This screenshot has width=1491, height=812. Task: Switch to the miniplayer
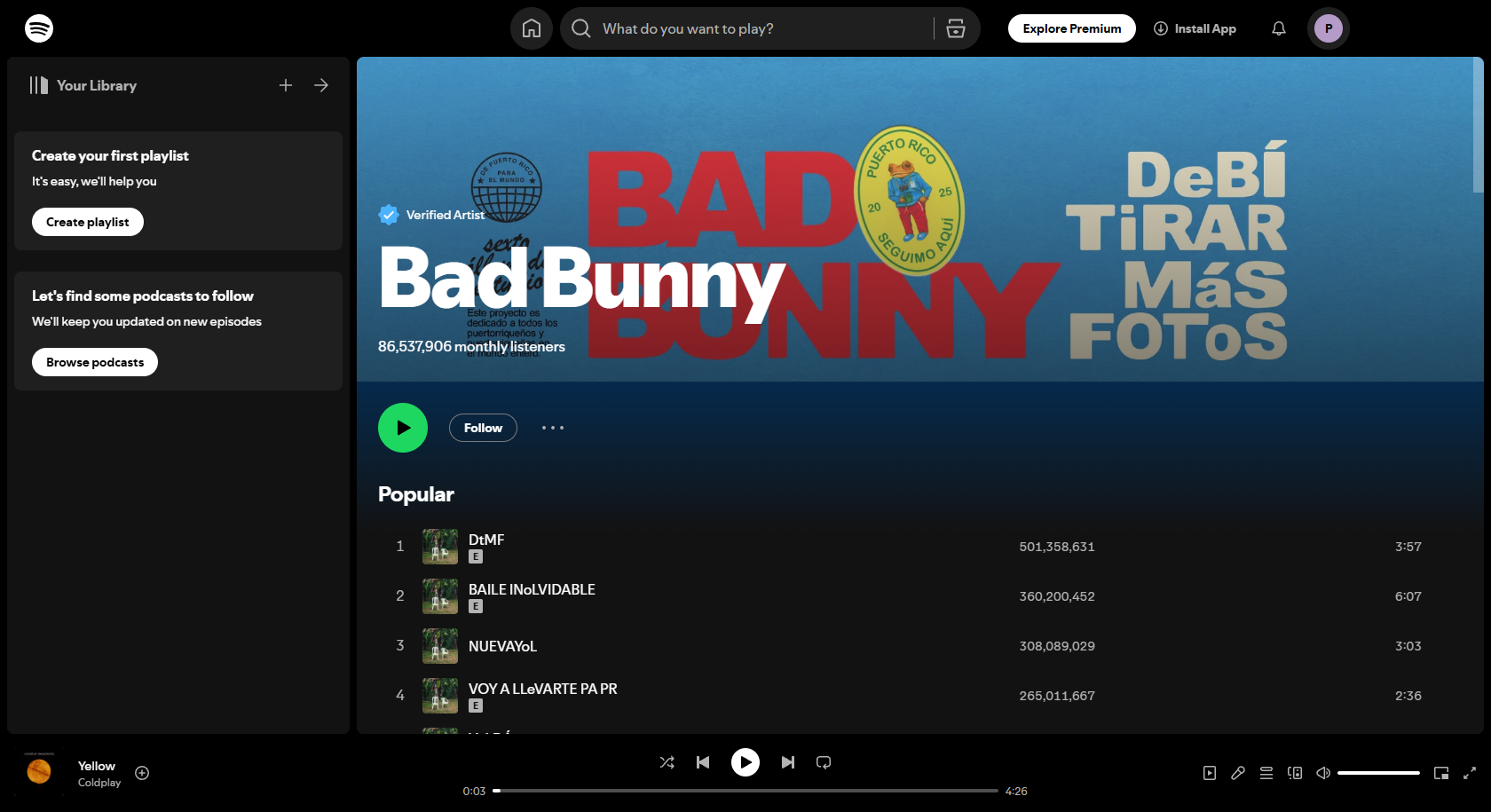1443,772
